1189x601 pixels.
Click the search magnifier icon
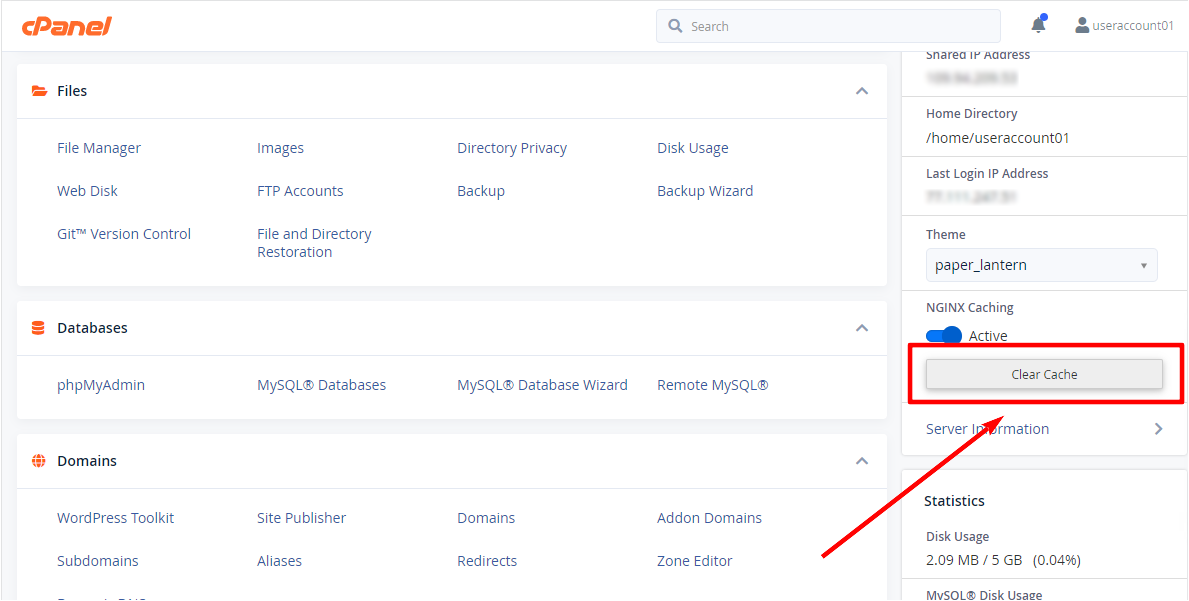[x=675, y=26]
